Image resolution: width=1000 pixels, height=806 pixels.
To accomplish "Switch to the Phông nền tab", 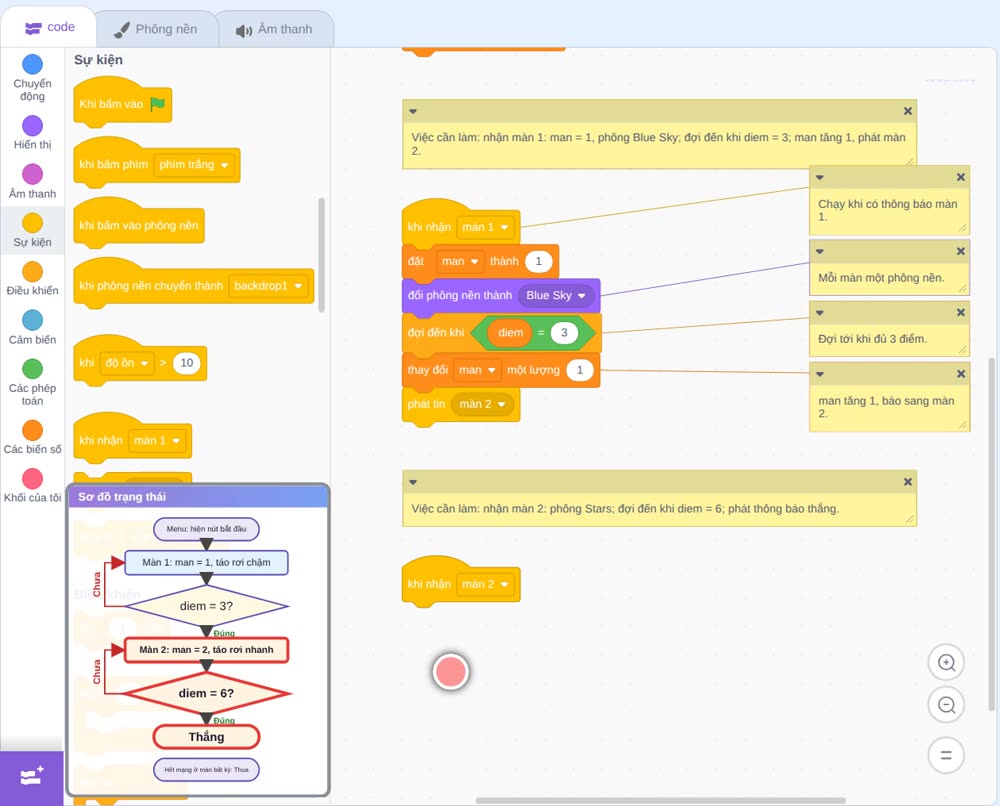I will point(156,29).
